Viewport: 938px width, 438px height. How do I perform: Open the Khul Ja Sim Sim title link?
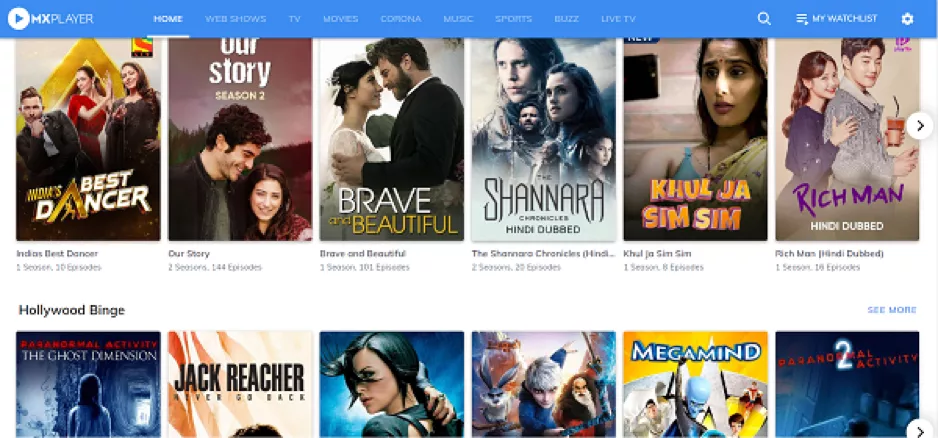(x=657, y=254)
